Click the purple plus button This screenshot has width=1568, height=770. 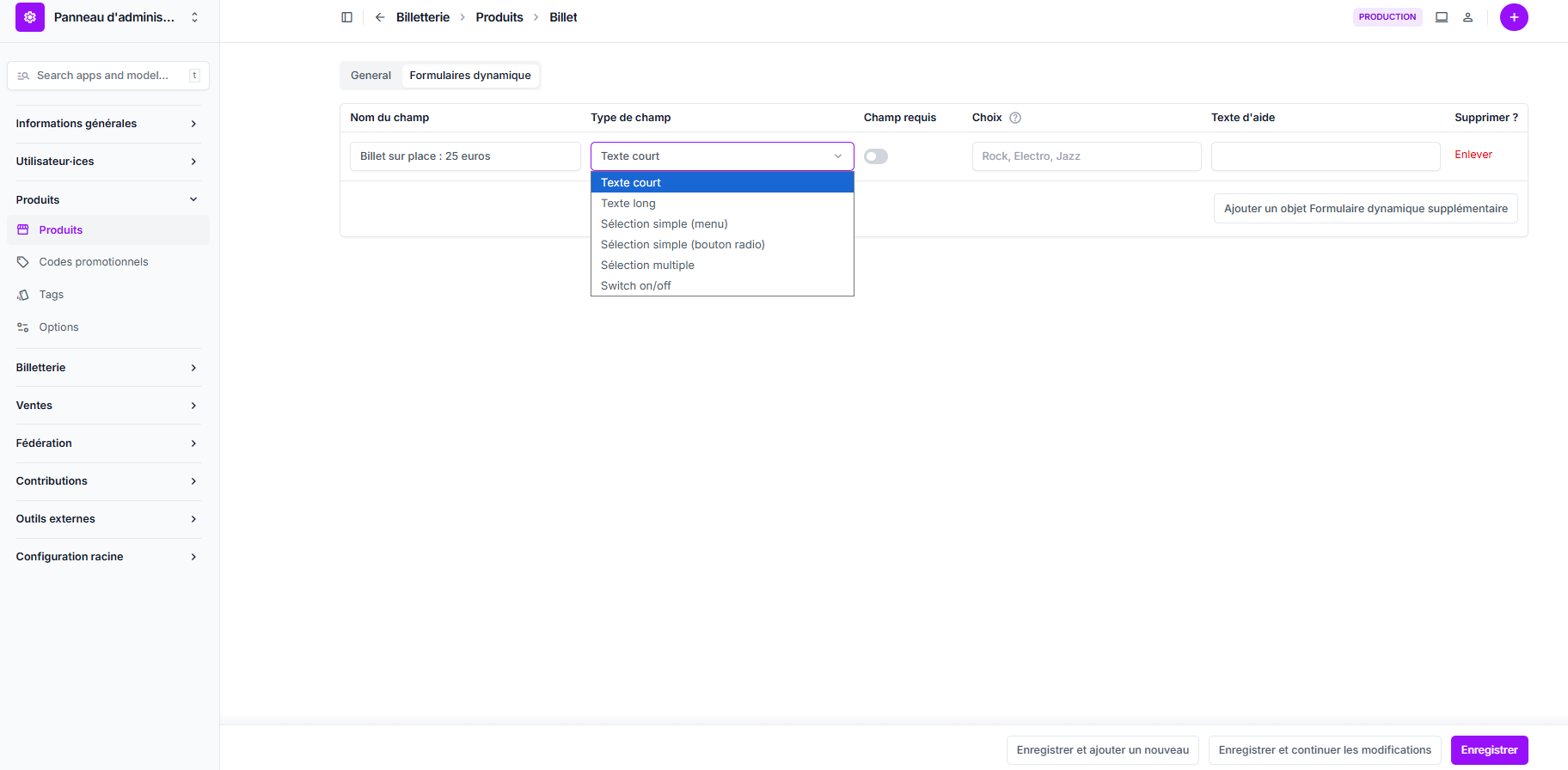1514,17
